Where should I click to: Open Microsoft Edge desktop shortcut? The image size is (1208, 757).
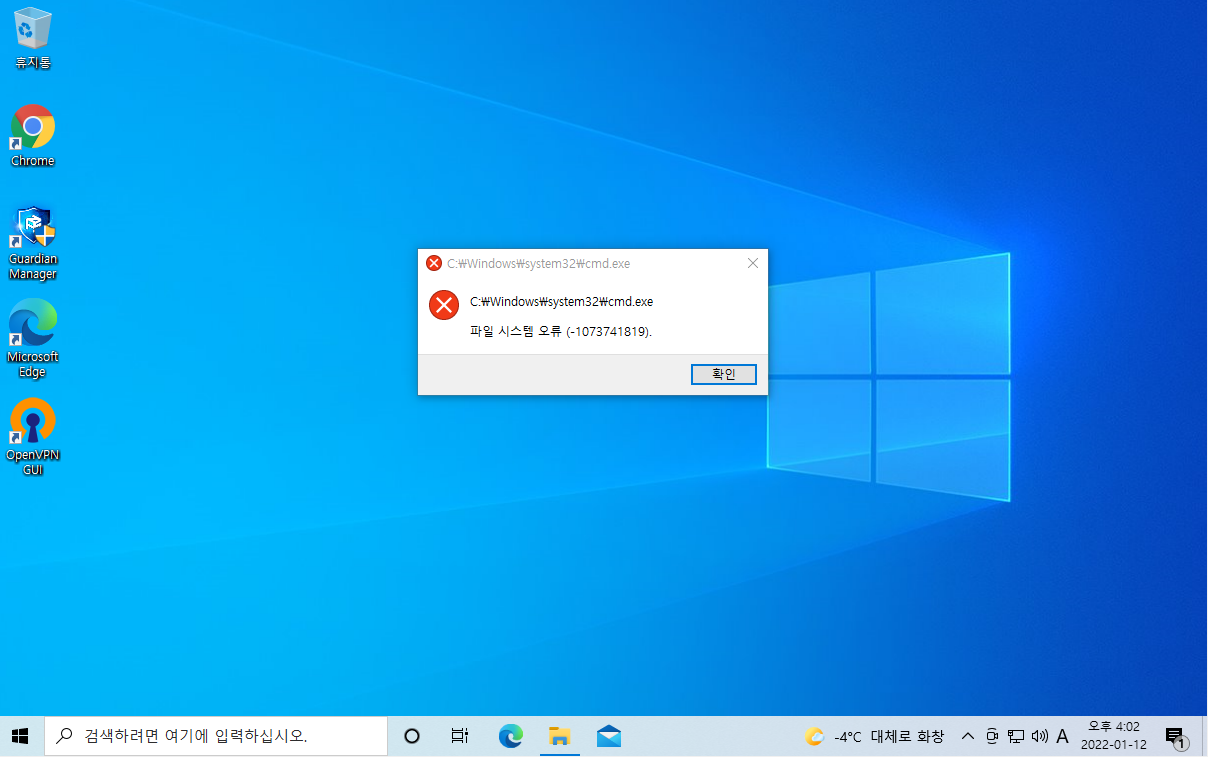pyautogui.click(x=32, y=325)
